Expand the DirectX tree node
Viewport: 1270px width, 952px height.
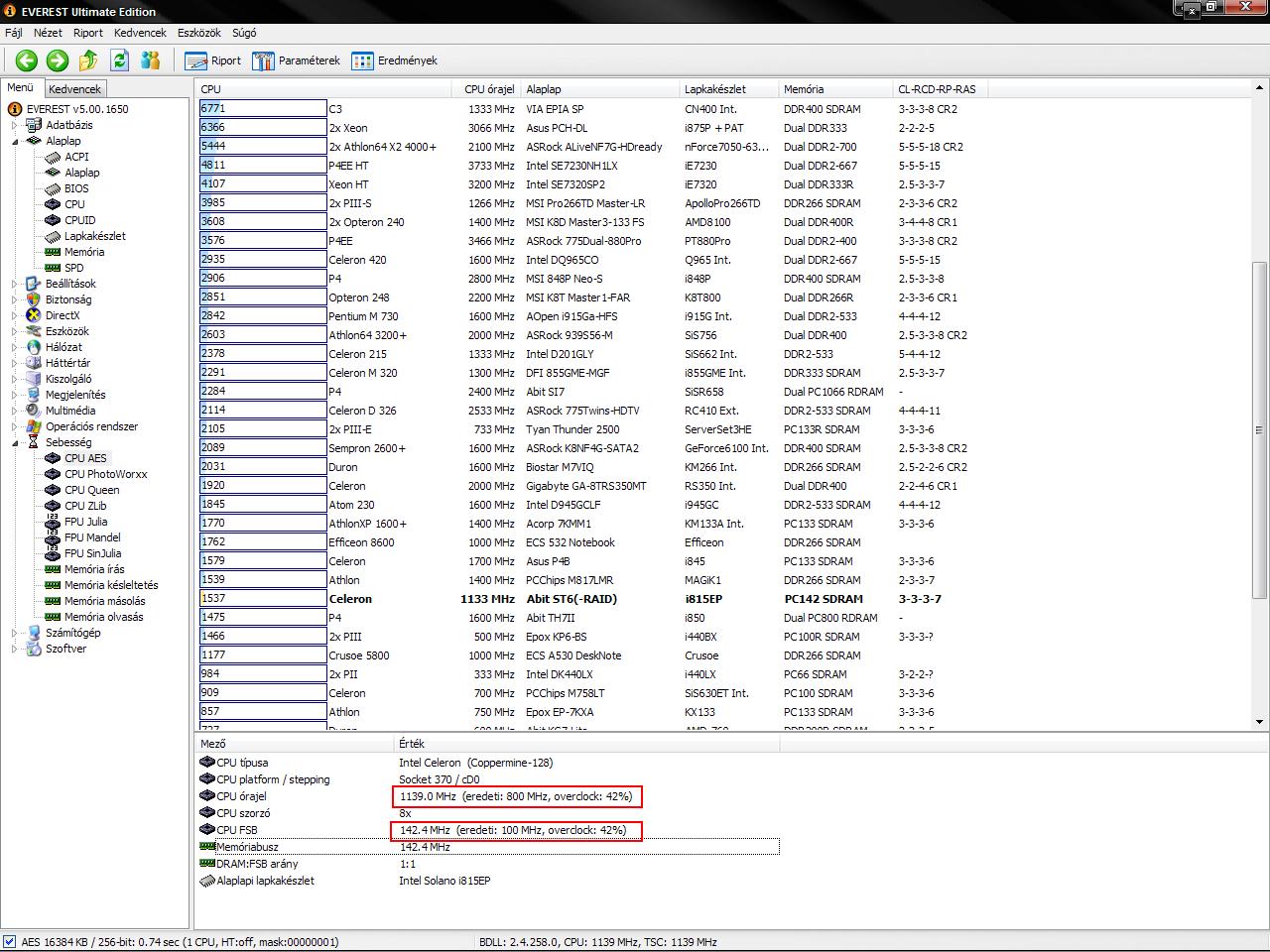(x=15, y=315)
